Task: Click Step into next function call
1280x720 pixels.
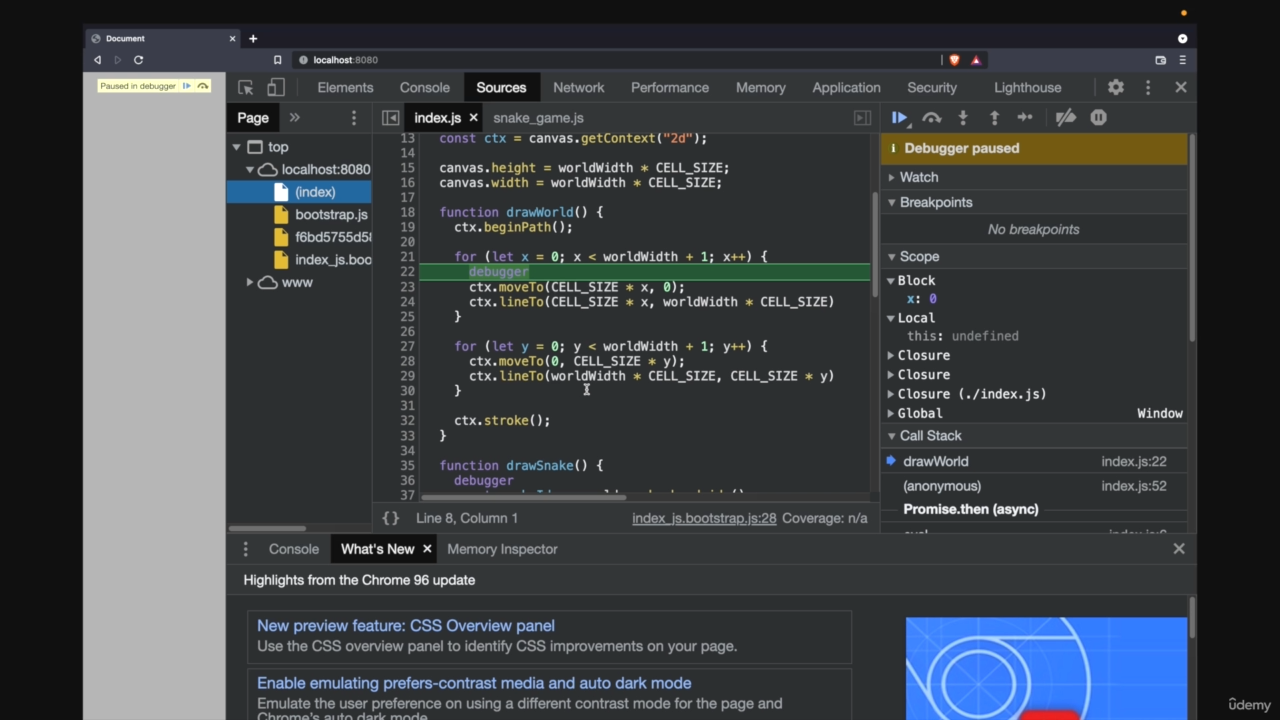Action: pyautogui.click(x=963, y=118)
